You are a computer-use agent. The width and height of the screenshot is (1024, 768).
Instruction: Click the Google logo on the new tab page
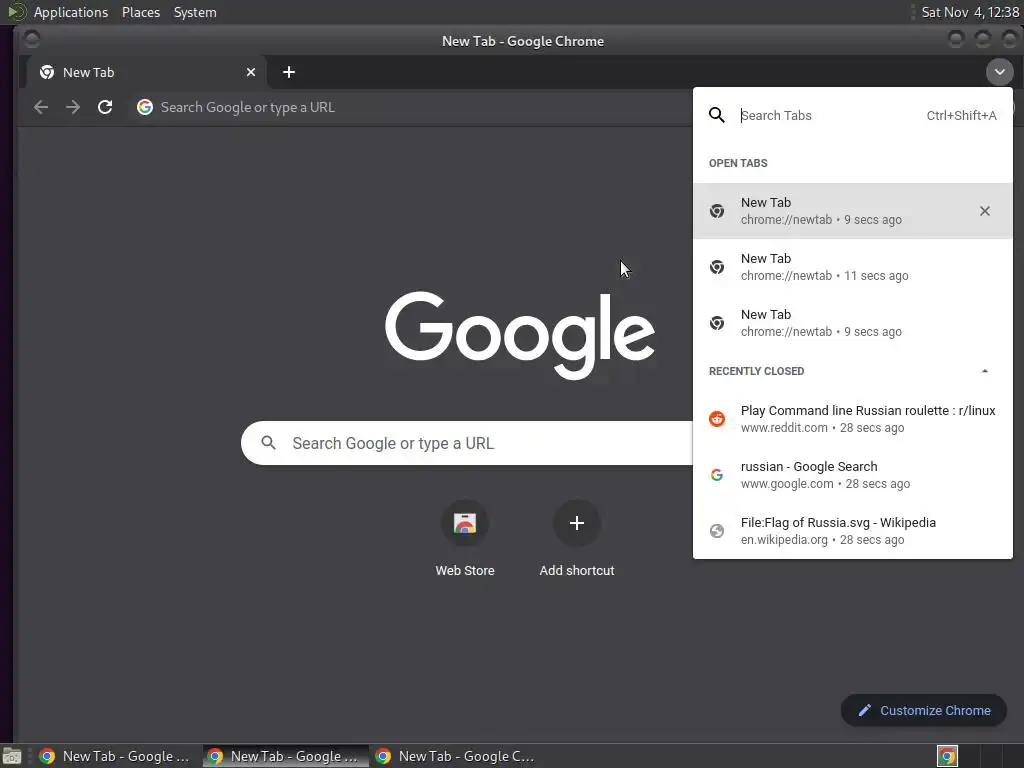[x=520, y=335]
